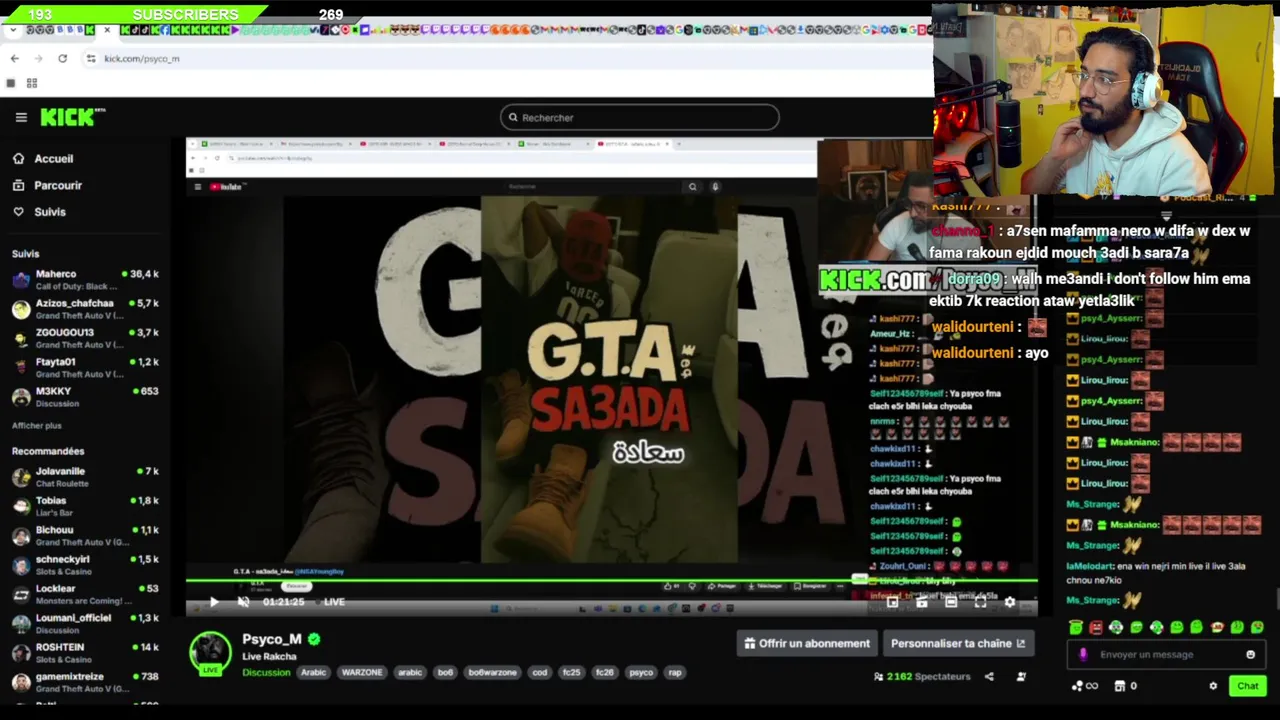This screenshot has width=1280, height=720.
Task: Select the psyco tag
Action: point(641,672)
